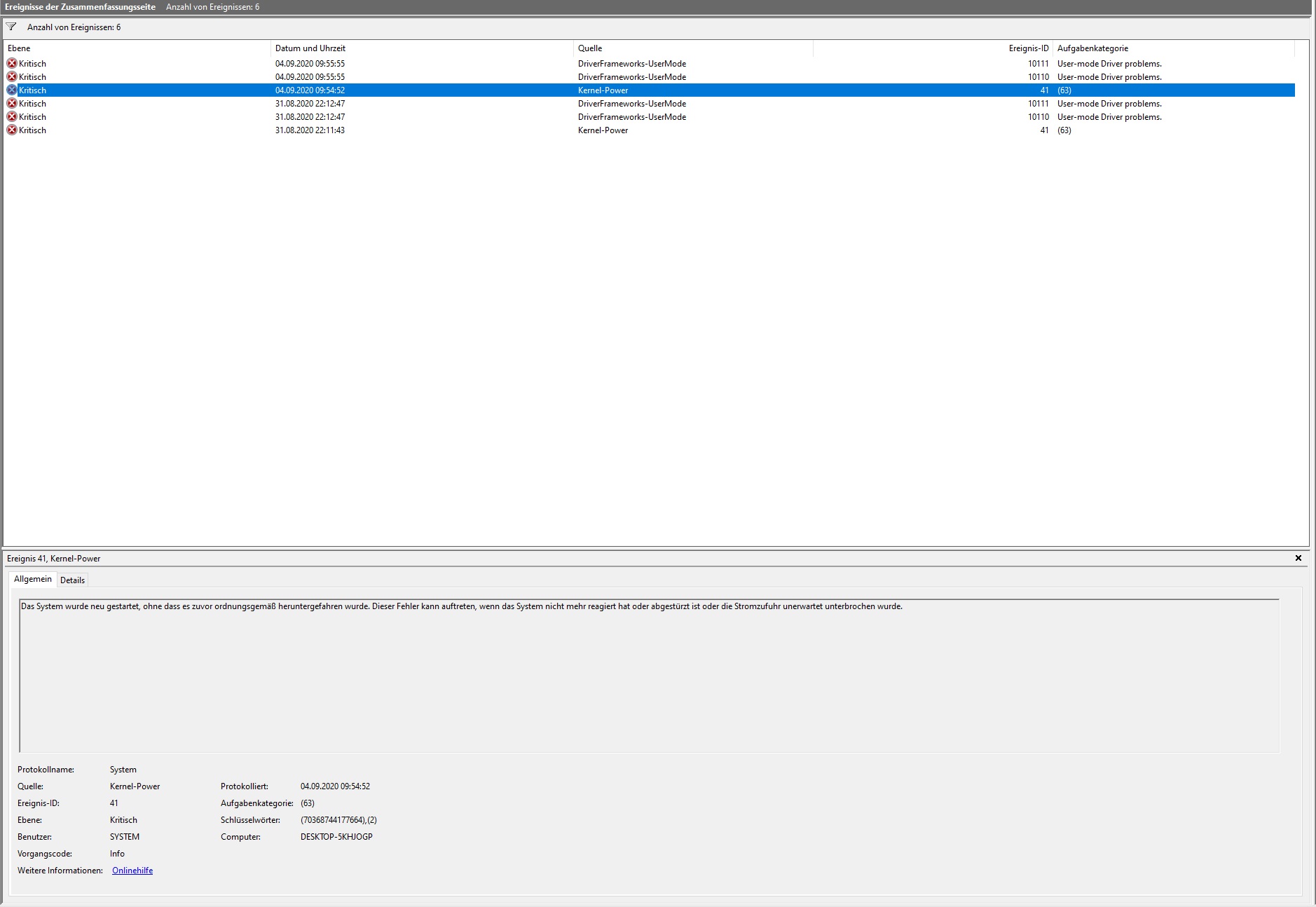Click 'Anzahl von Ereignissen: 6' filter text

74,27
